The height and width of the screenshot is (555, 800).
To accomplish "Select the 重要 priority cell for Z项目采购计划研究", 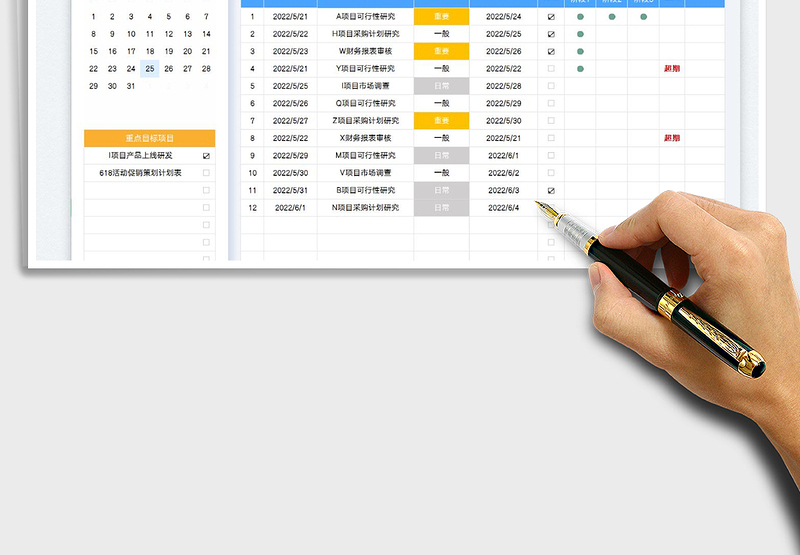I will click(x=441, y=121).
